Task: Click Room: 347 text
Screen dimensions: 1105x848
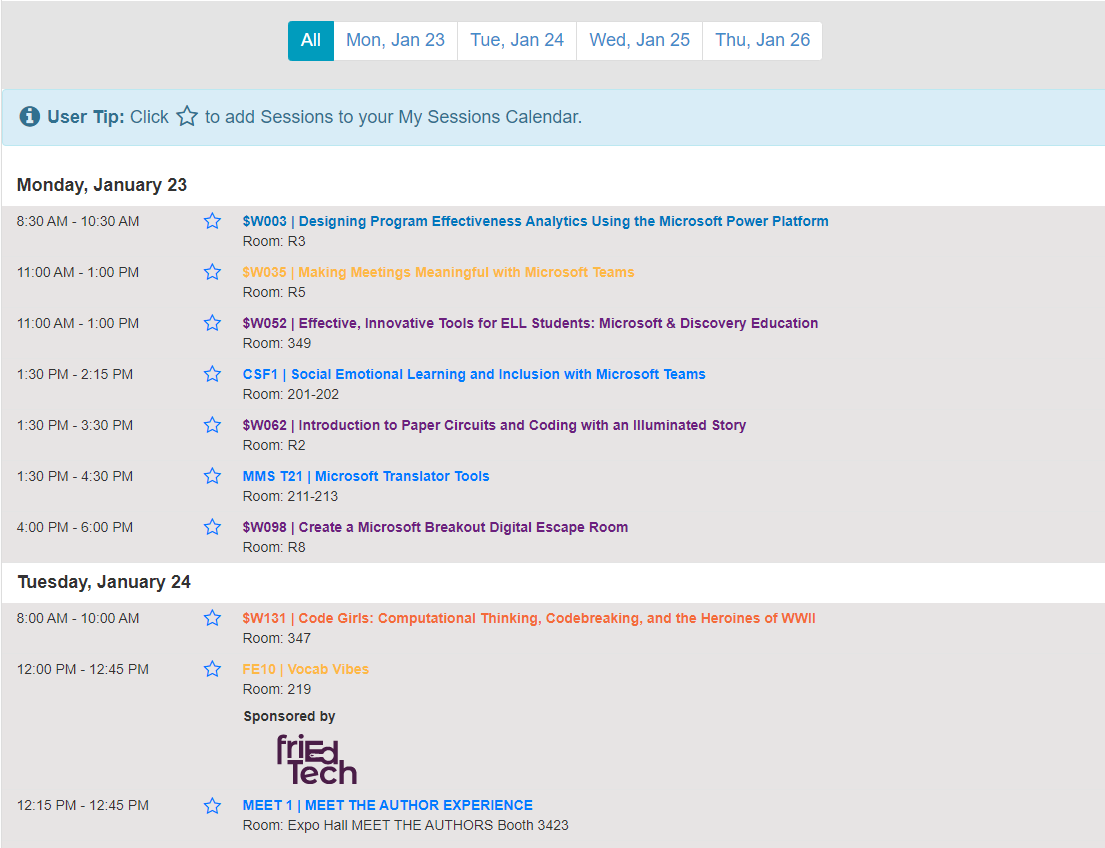Action: [x=276, y=638]
